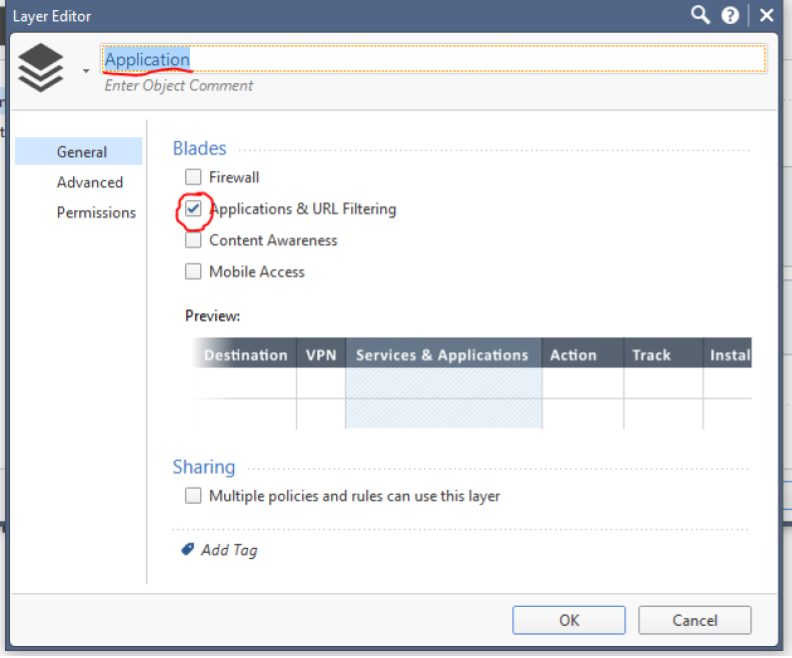Click the Destination preview column header
The width and height of the screenshot is (792, 658).
245,353
